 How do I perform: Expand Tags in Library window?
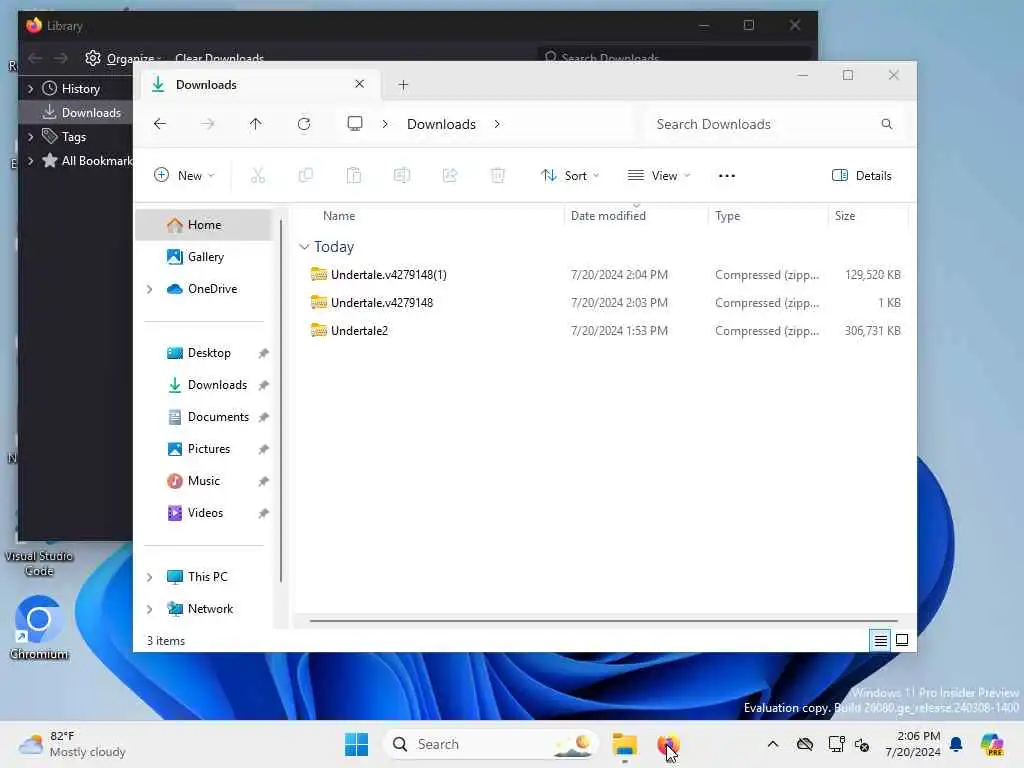pos(30,136)
